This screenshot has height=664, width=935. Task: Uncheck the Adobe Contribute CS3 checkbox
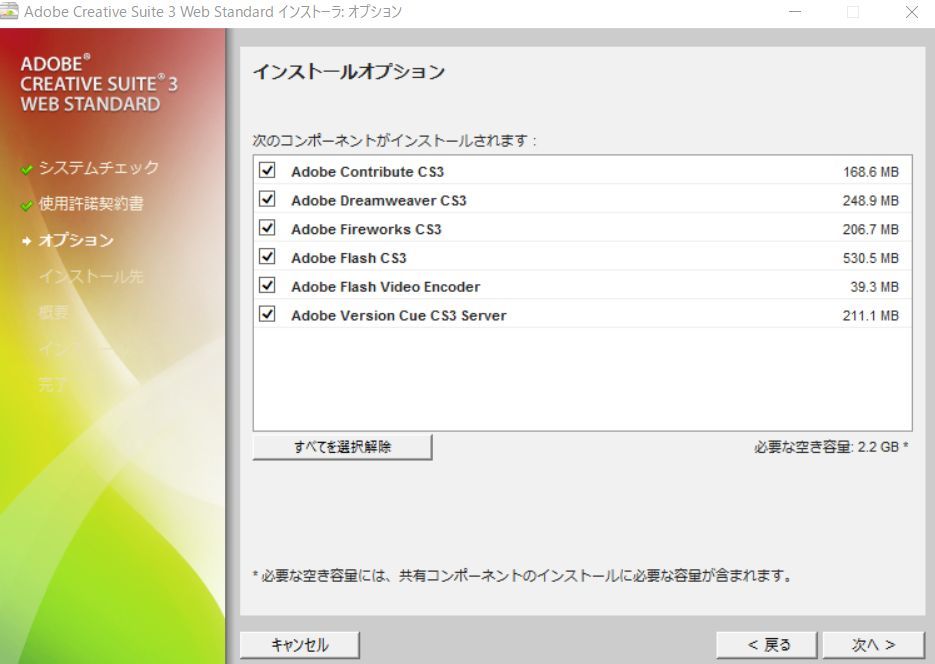[267, 170]
